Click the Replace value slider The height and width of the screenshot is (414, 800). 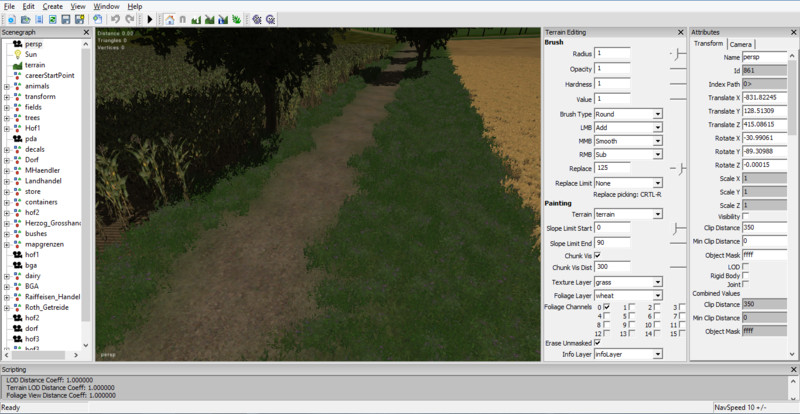[x=678, y=168]
